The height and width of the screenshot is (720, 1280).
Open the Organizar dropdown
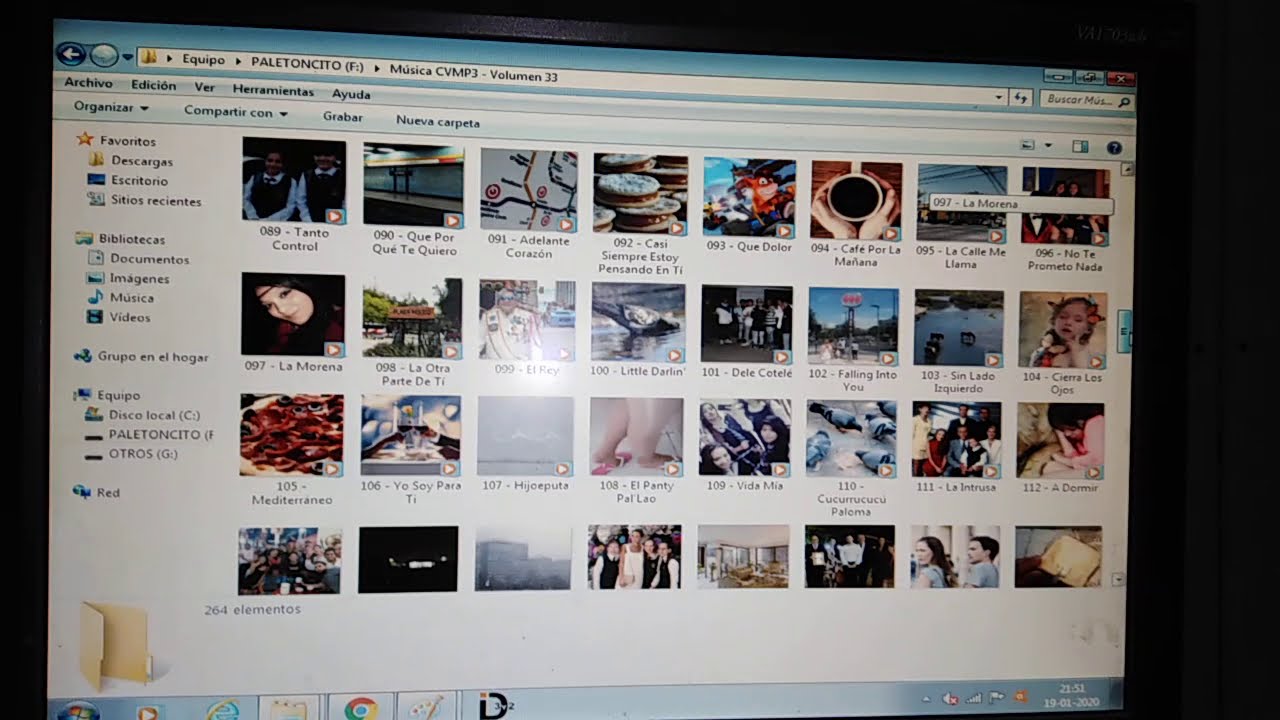111,107
